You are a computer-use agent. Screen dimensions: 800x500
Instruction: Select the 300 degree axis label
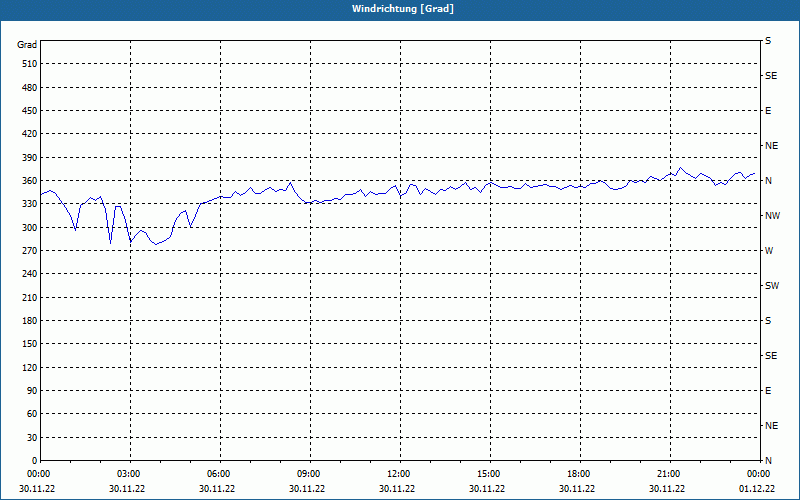point(30,227)
